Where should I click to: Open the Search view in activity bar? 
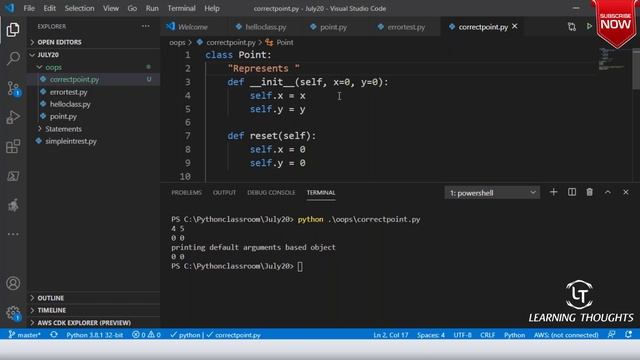pos(13,58)
